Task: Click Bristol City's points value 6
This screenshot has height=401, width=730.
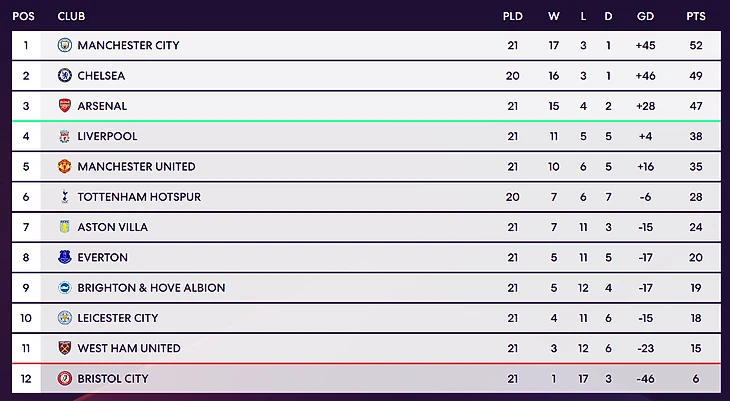Action: pyautogui.click(x=696, y=379)
